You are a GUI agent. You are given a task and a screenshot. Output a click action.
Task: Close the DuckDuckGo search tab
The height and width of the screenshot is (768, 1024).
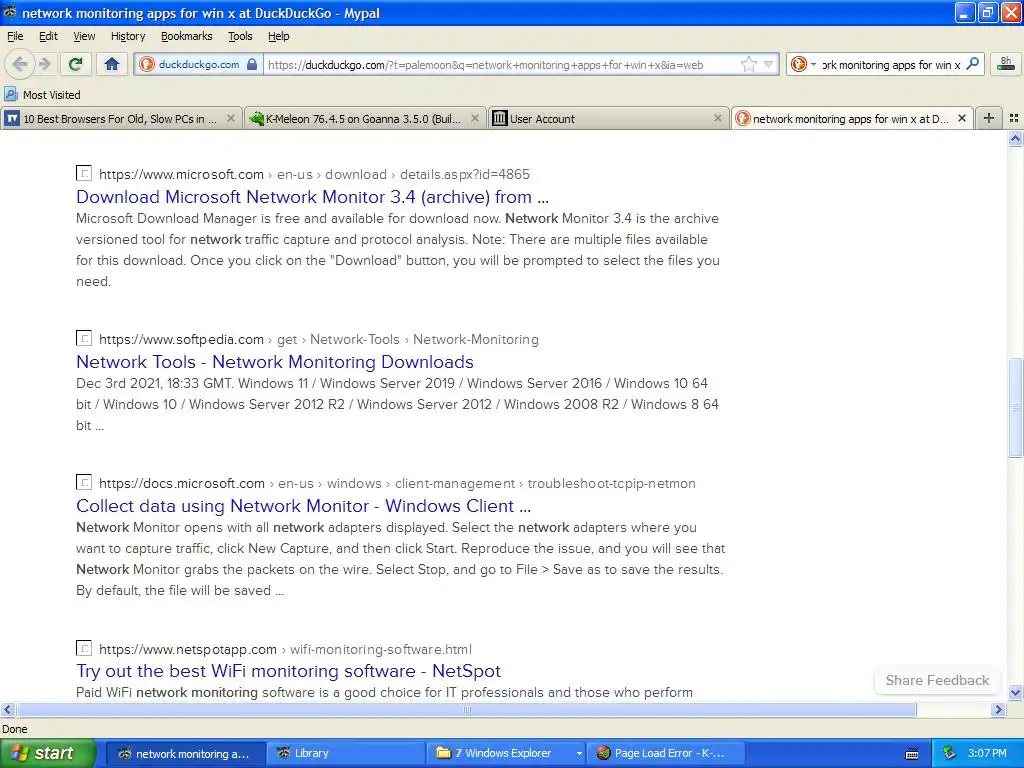[961, 118]
